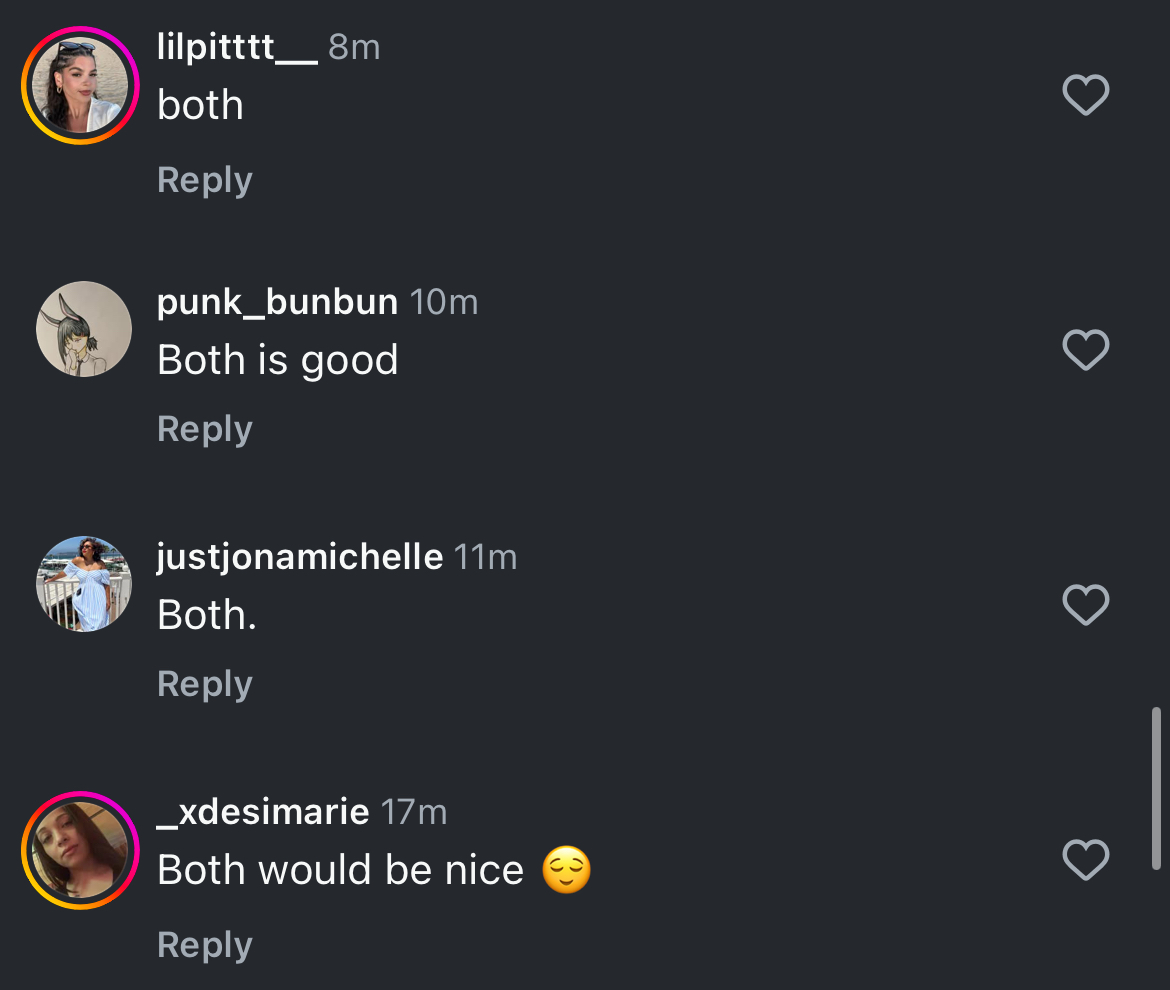Viewport: 1170px width, 990px height.
Task: Heart the comment from justjonamichelle
Action: click(1085, 605)
